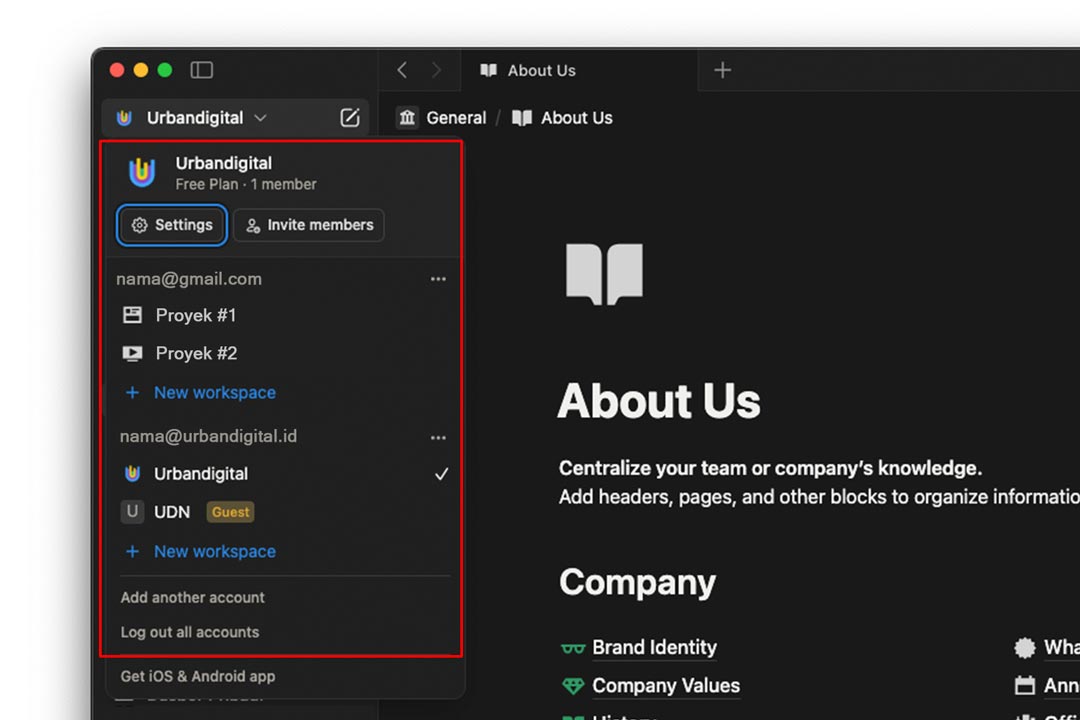Toggle the sidebar panel icon
The image size is (1080, 720).
coord(201,70)
